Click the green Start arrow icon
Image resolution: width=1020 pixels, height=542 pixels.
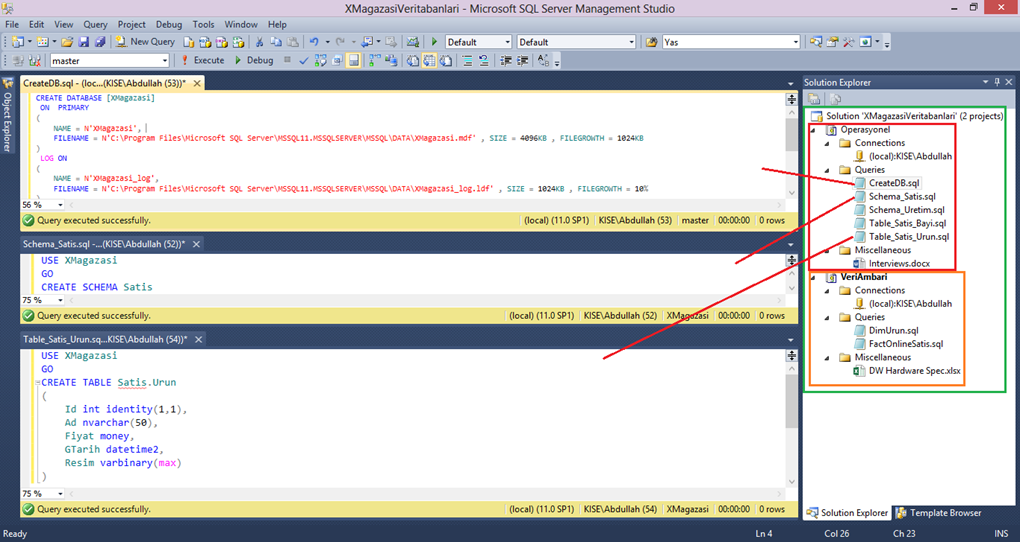tap(434, 42)
